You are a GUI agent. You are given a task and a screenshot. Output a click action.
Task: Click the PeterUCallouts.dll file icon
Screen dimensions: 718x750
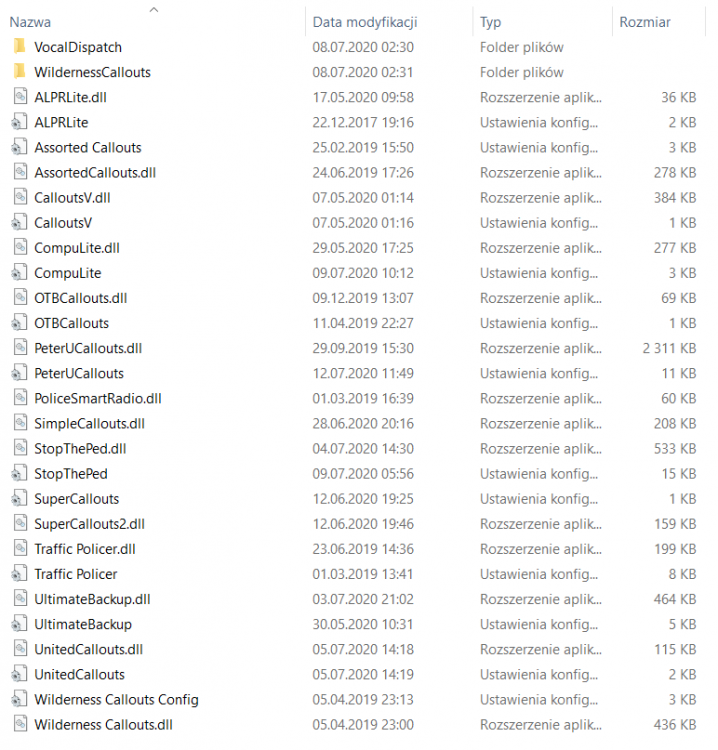pyautogui.click(x=20, y=348)
